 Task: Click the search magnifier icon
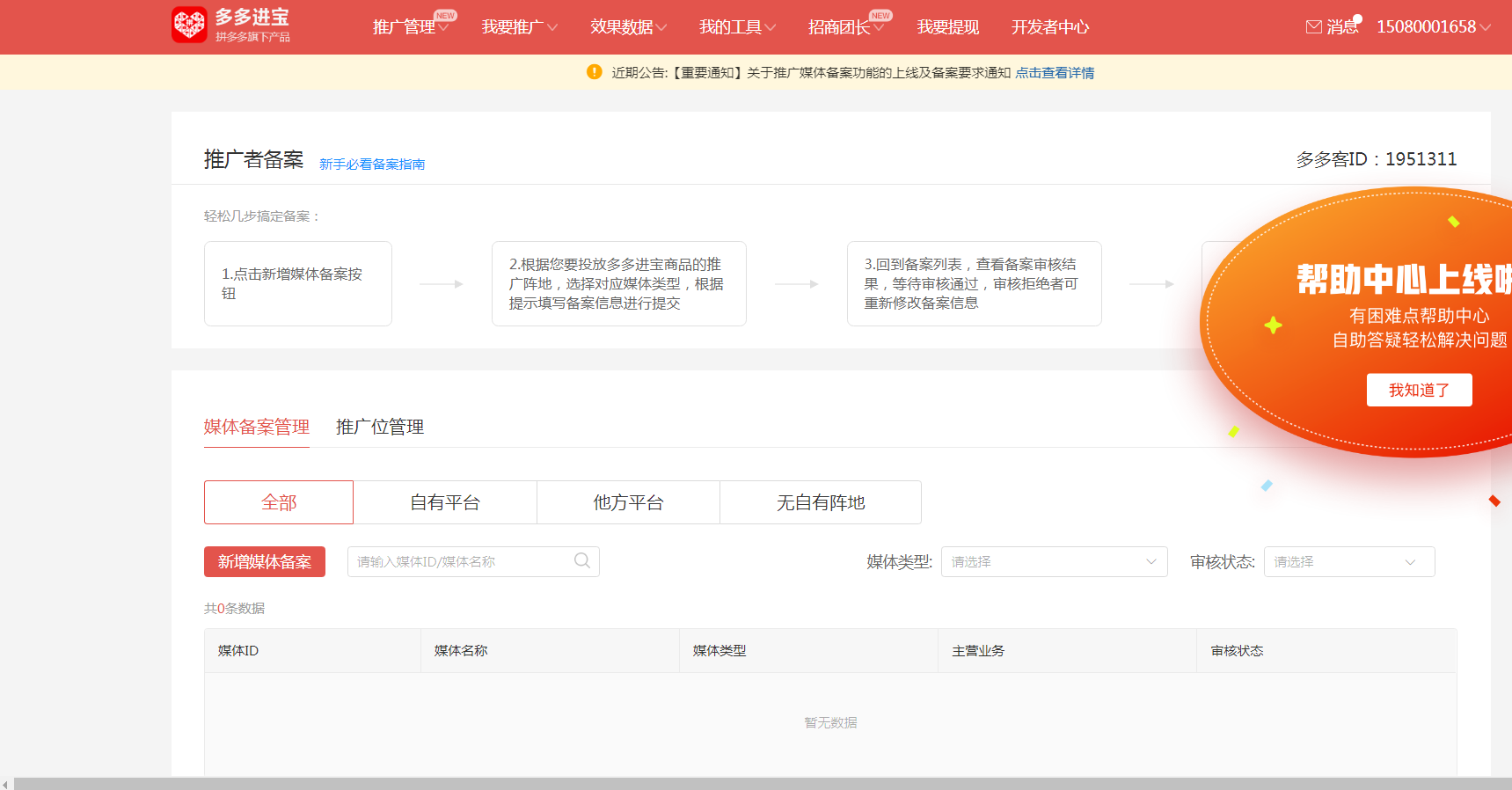coord(582,561)
